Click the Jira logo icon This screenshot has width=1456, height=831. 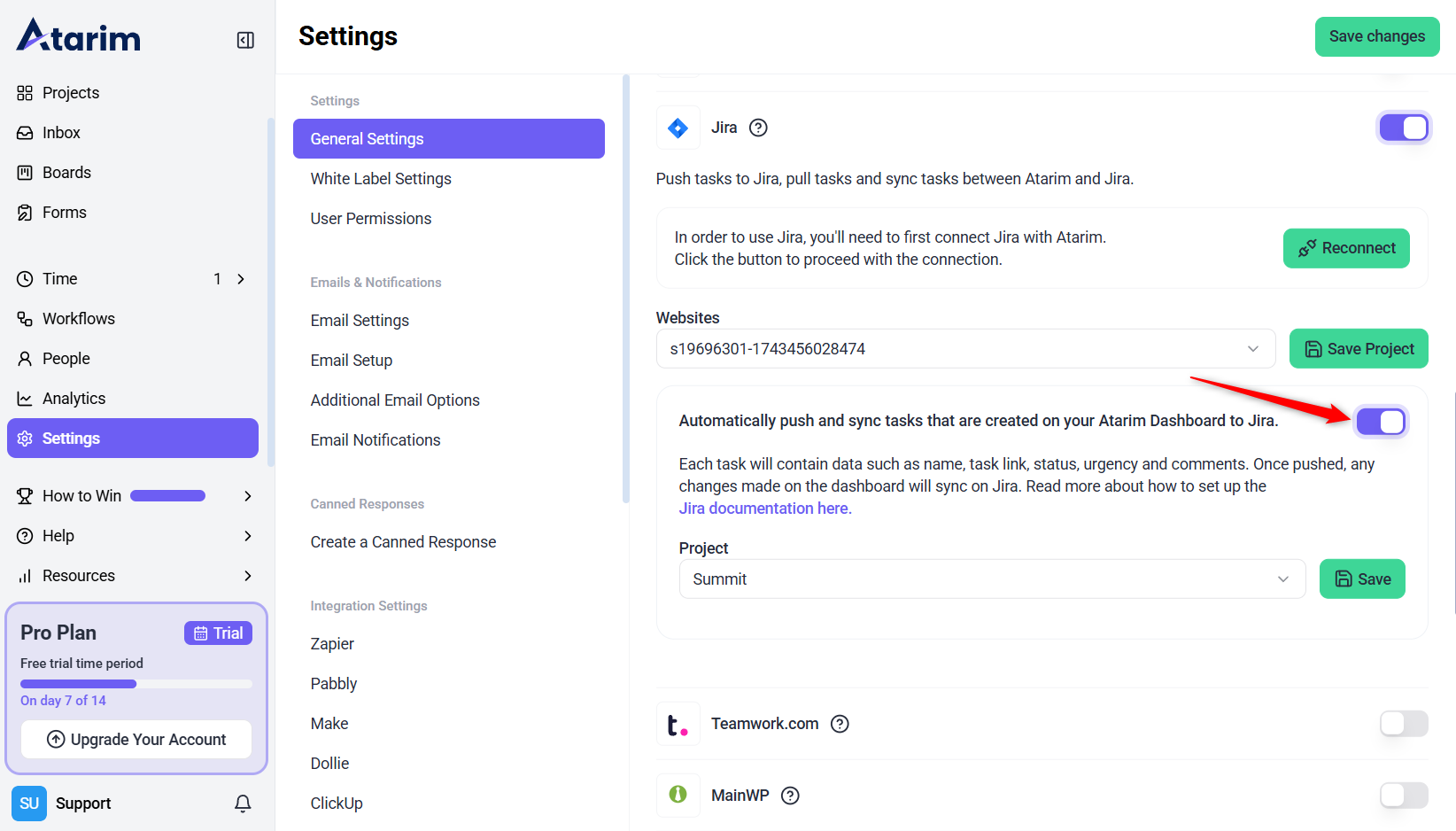pos(678,128)
